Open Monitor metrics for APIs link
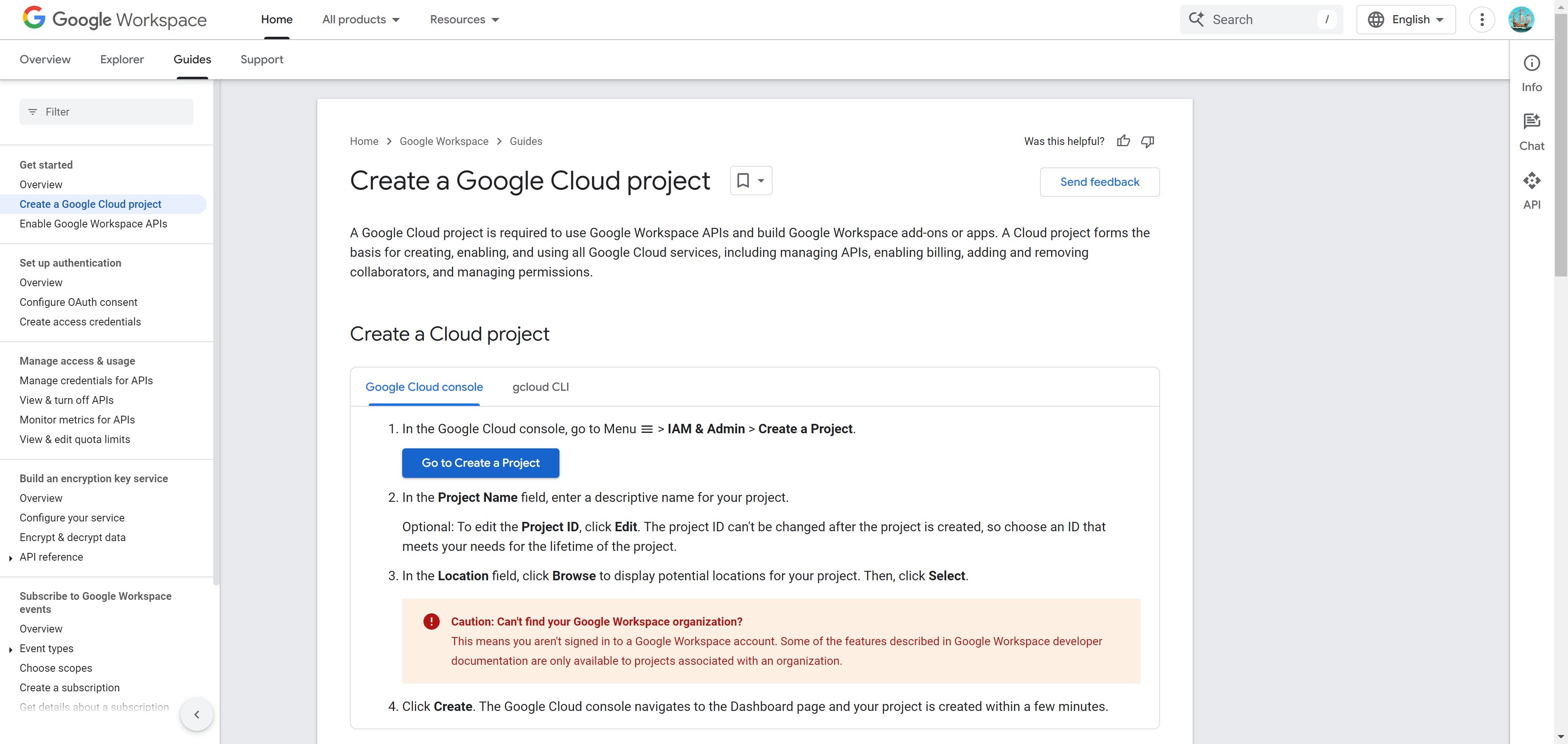Screen dimensions: 1568x744 pyautogui.click(x=77, y=419)
